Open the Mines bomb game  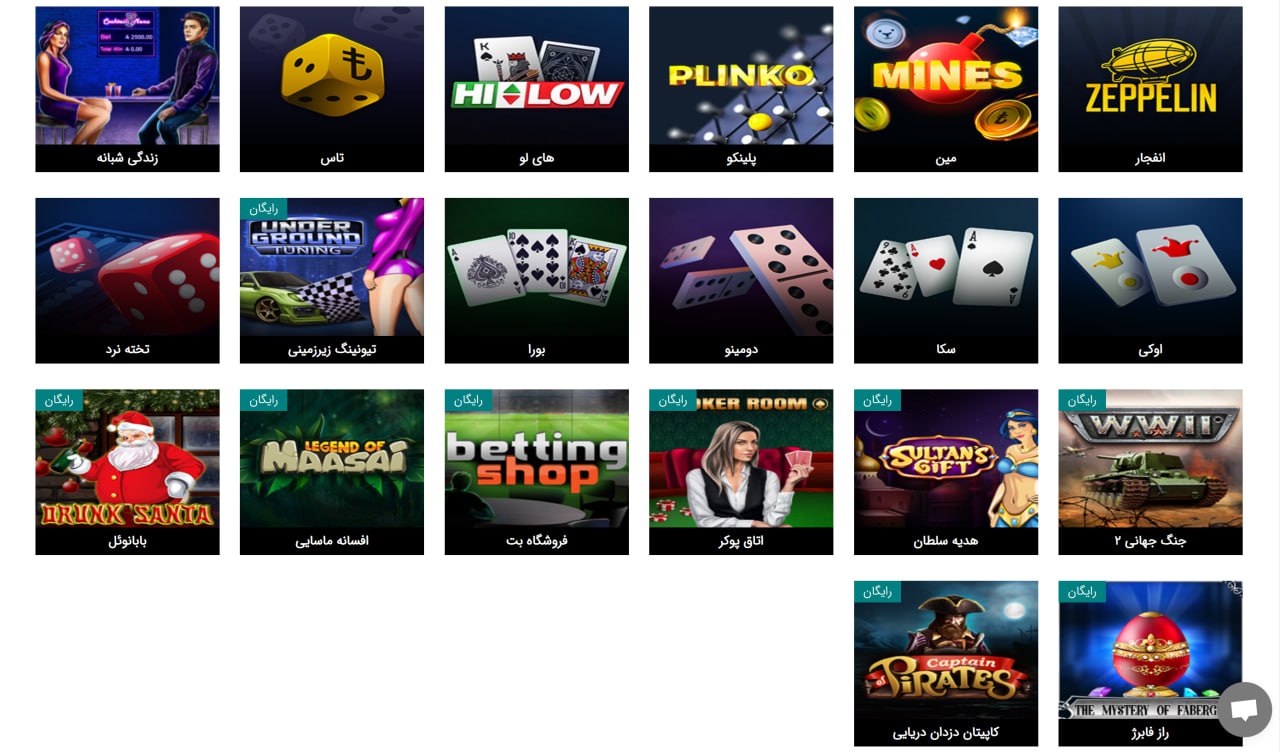pyautogui.click(x=946, y=89)
